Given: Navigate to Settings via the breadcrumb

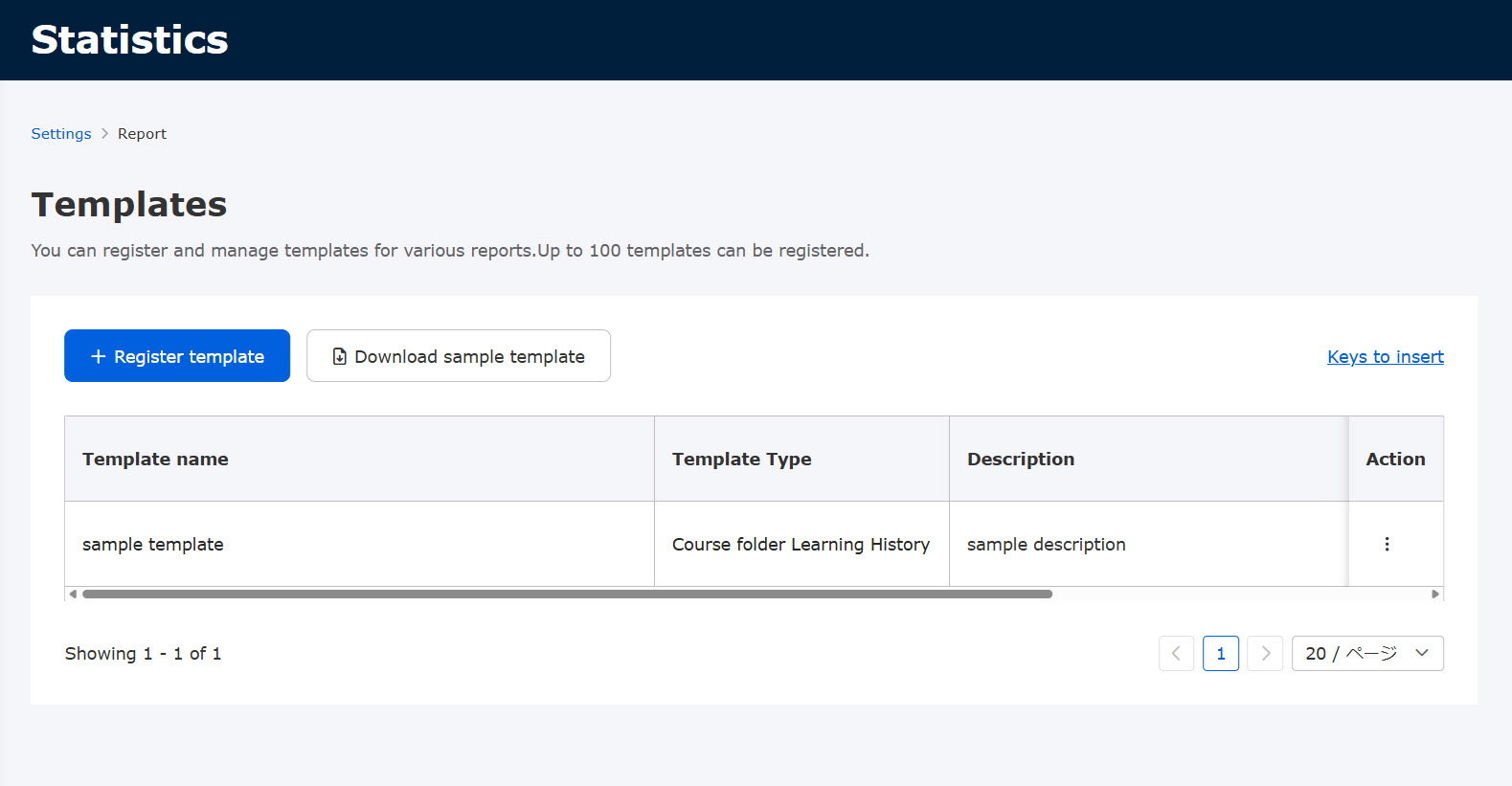Looking at the screenshot, I should pyautogui.click(x=61, y=134).
